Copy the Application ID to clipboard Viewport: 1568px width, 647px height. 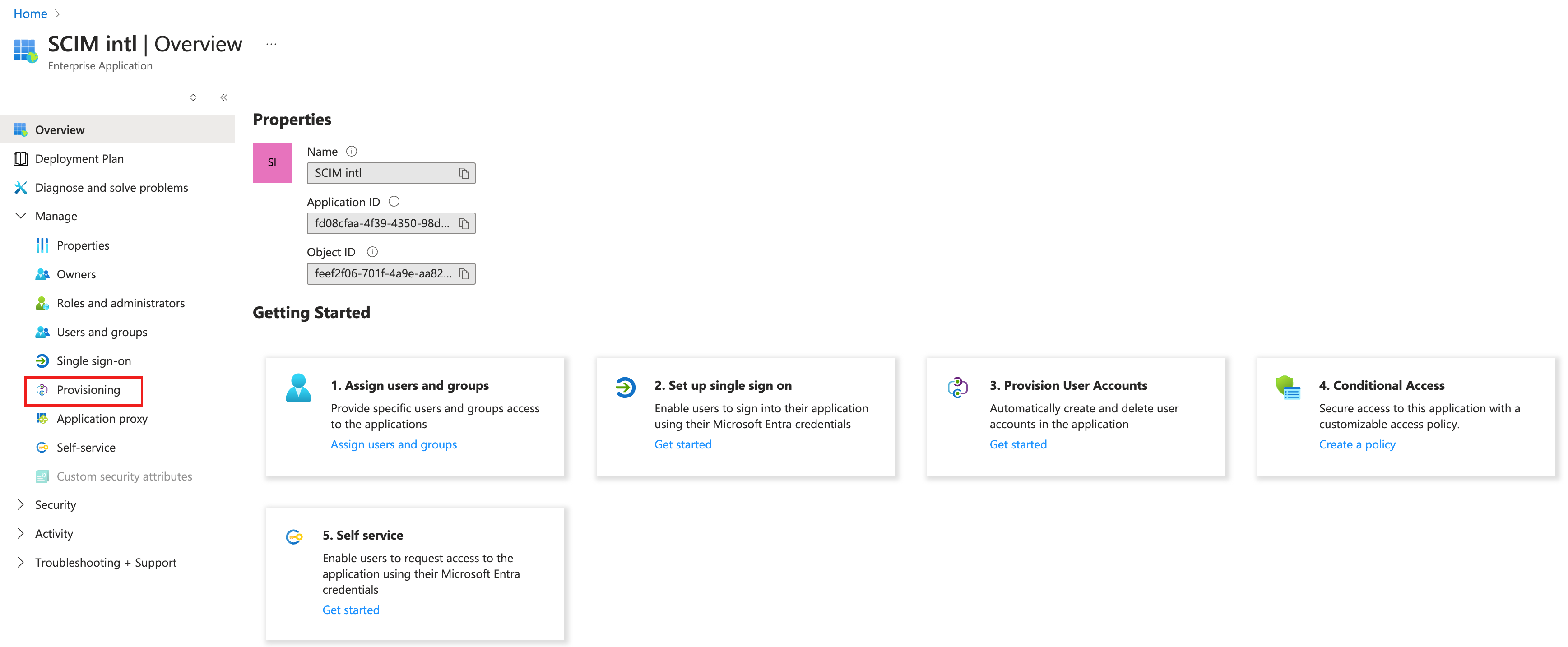[x=464, y=224]
